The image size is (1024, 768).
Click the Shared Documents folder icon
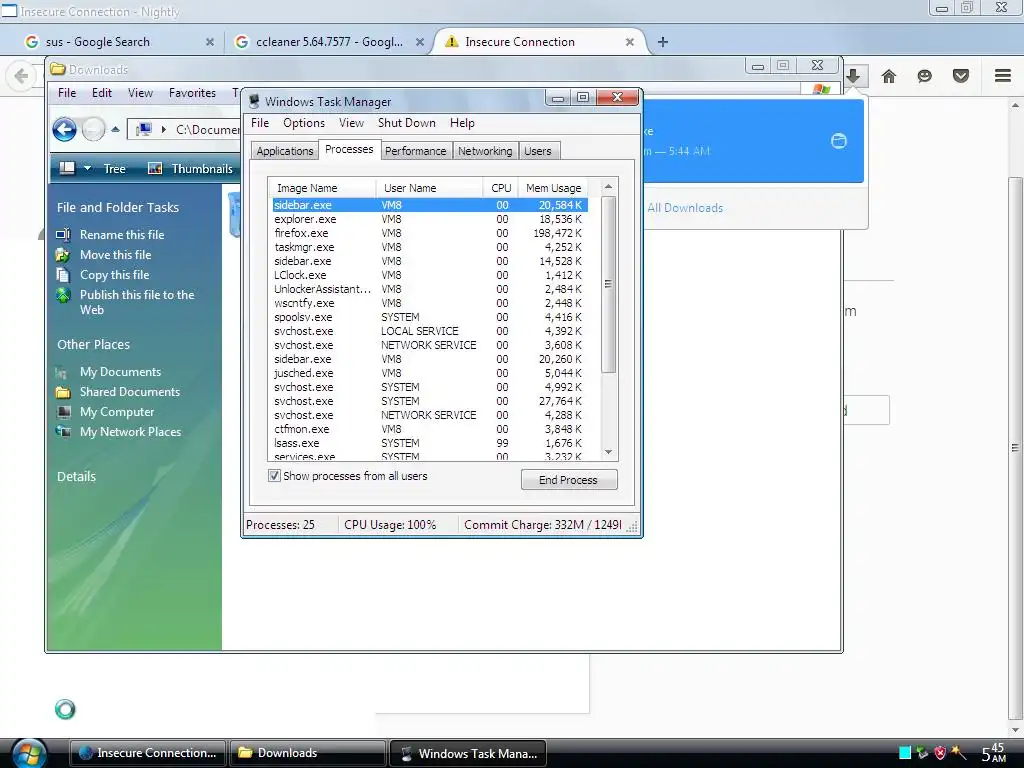point(63,392)
